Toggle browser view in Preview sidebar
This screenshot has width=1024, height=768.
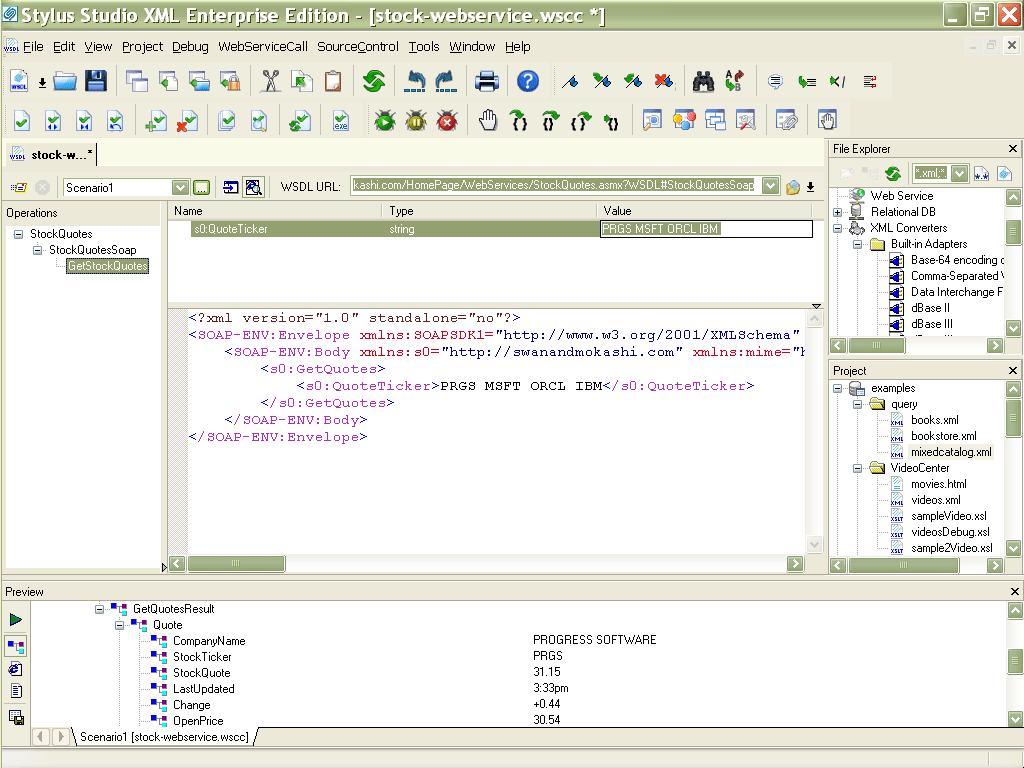[16, 669]
